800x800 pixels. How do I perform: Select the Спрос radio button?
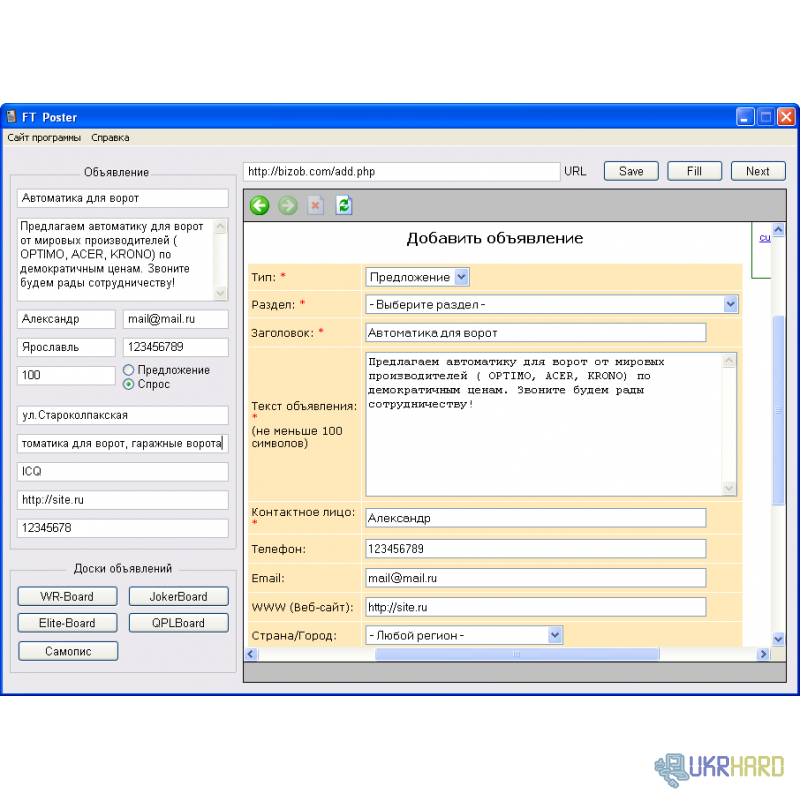pos(128,384)
